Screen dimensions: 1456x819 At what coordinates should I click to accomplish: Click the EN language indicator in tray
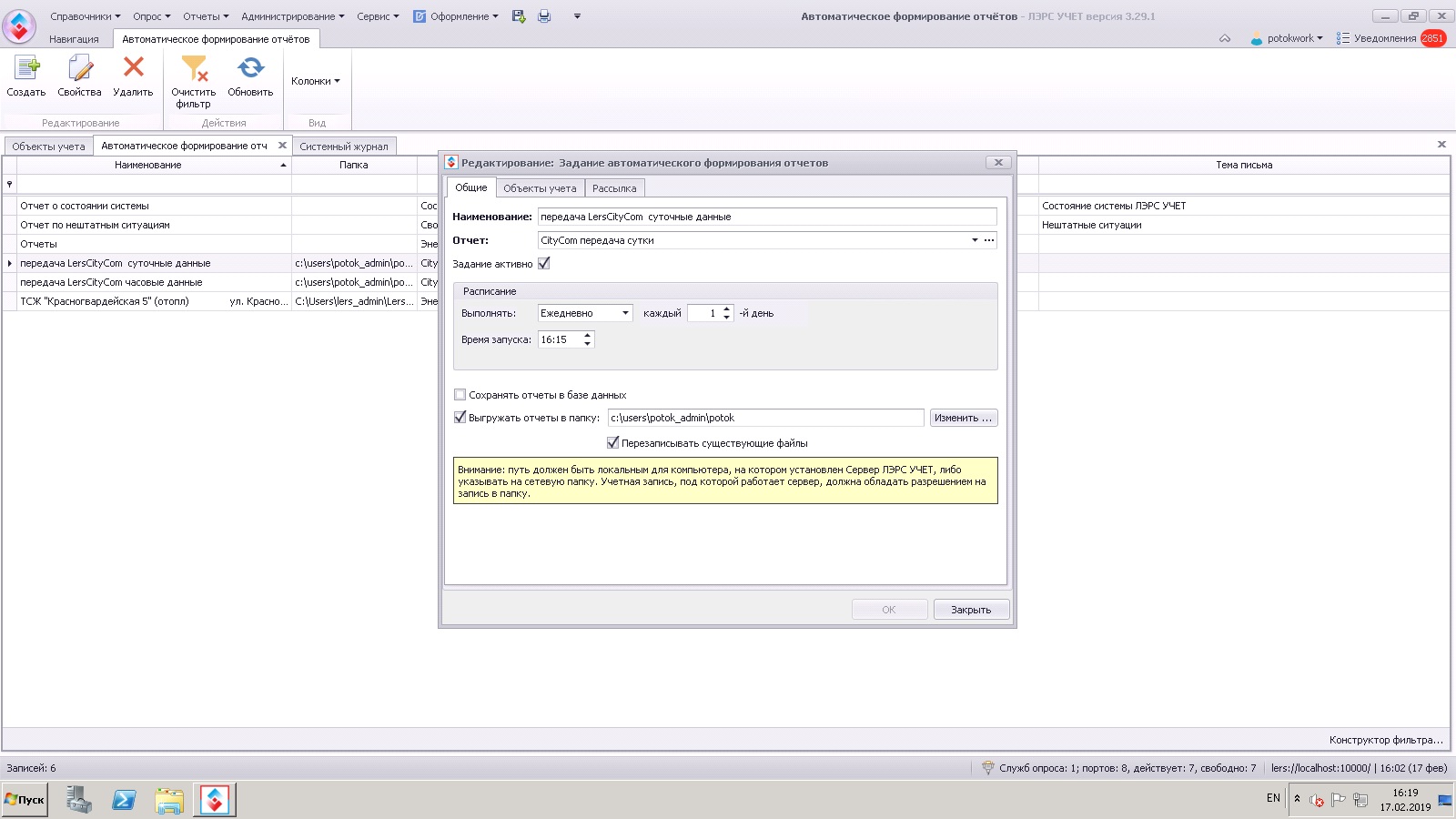pos(1273,798)
